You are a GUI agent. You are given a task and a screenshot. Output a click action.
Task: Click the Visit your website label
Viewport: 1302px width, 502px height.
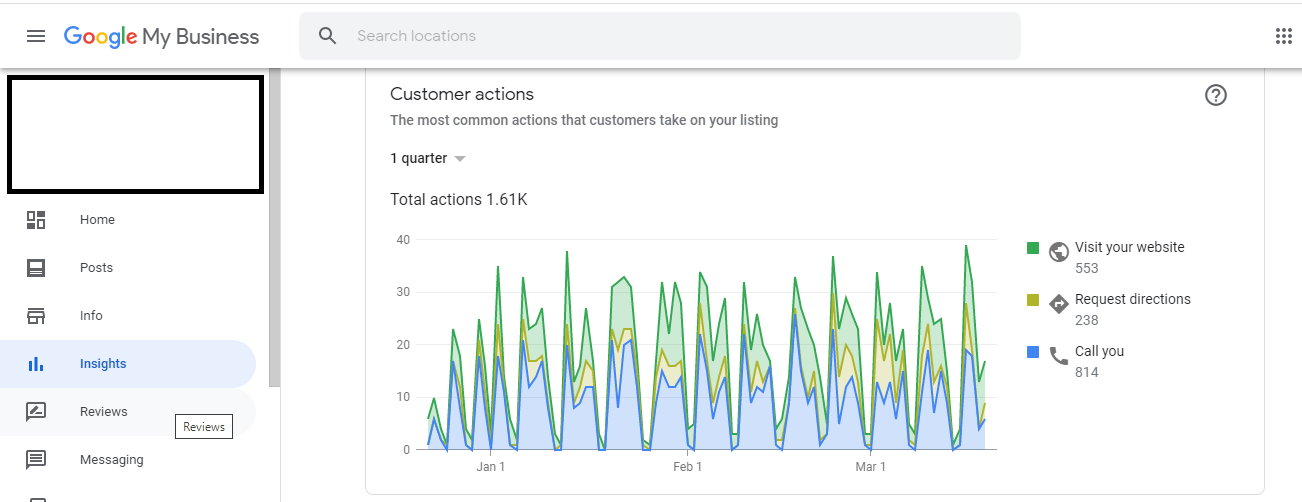click(x=1129, y=247)
